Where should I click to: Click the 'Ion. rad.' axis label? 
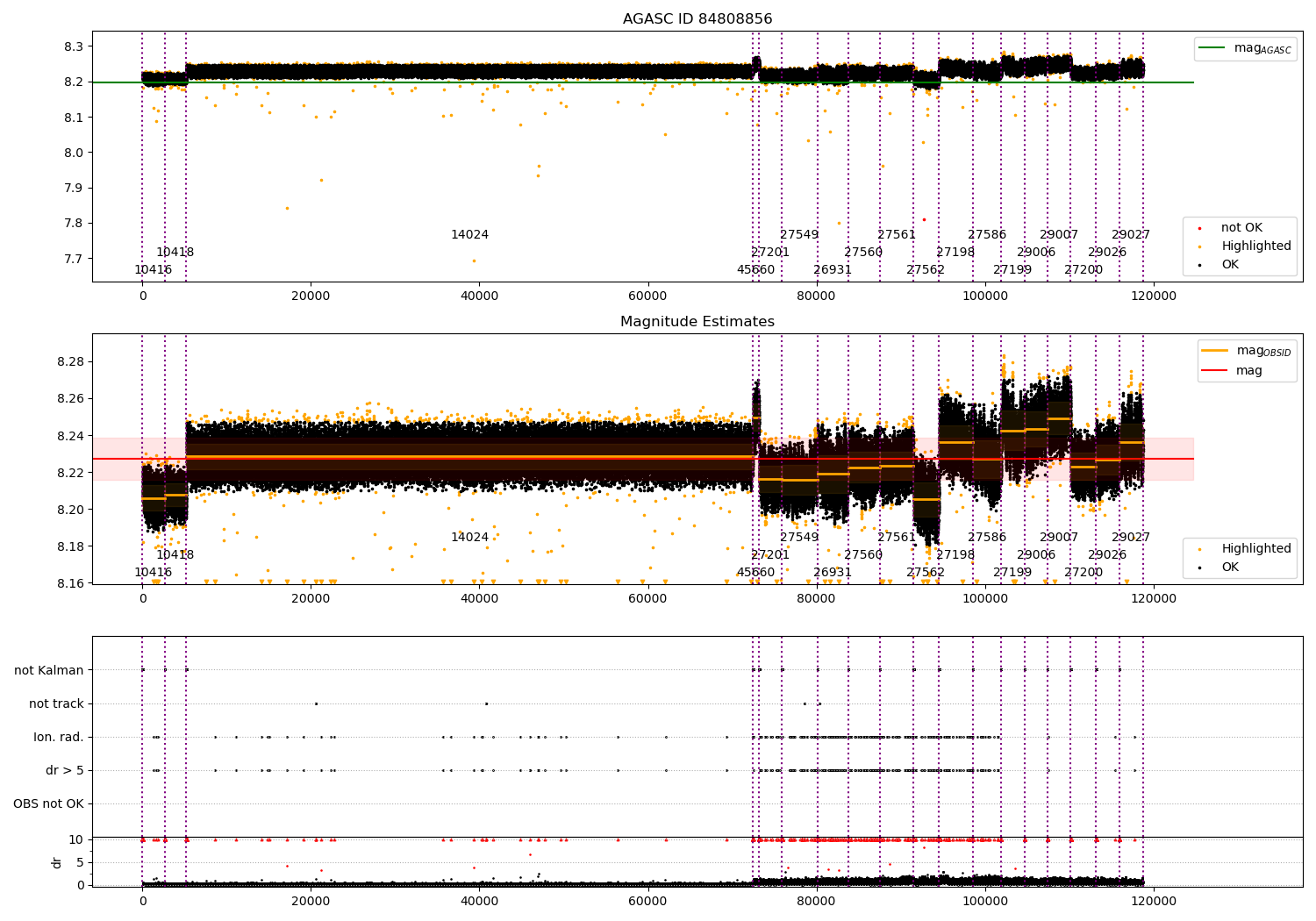coord(59,738)
